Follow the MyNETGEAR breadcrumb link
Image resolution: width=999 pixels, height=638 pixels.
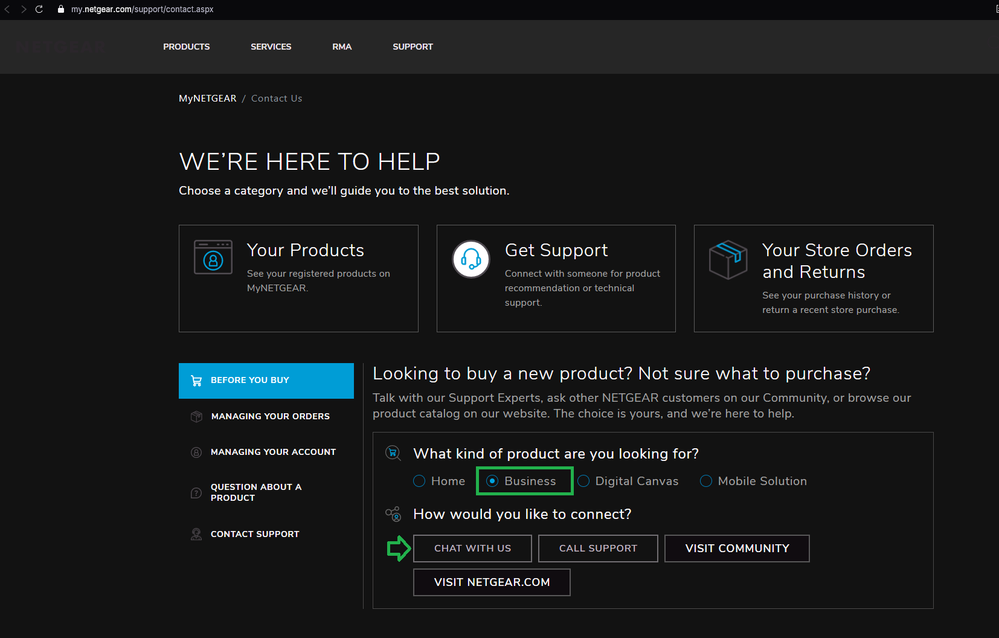click(207, 99)
